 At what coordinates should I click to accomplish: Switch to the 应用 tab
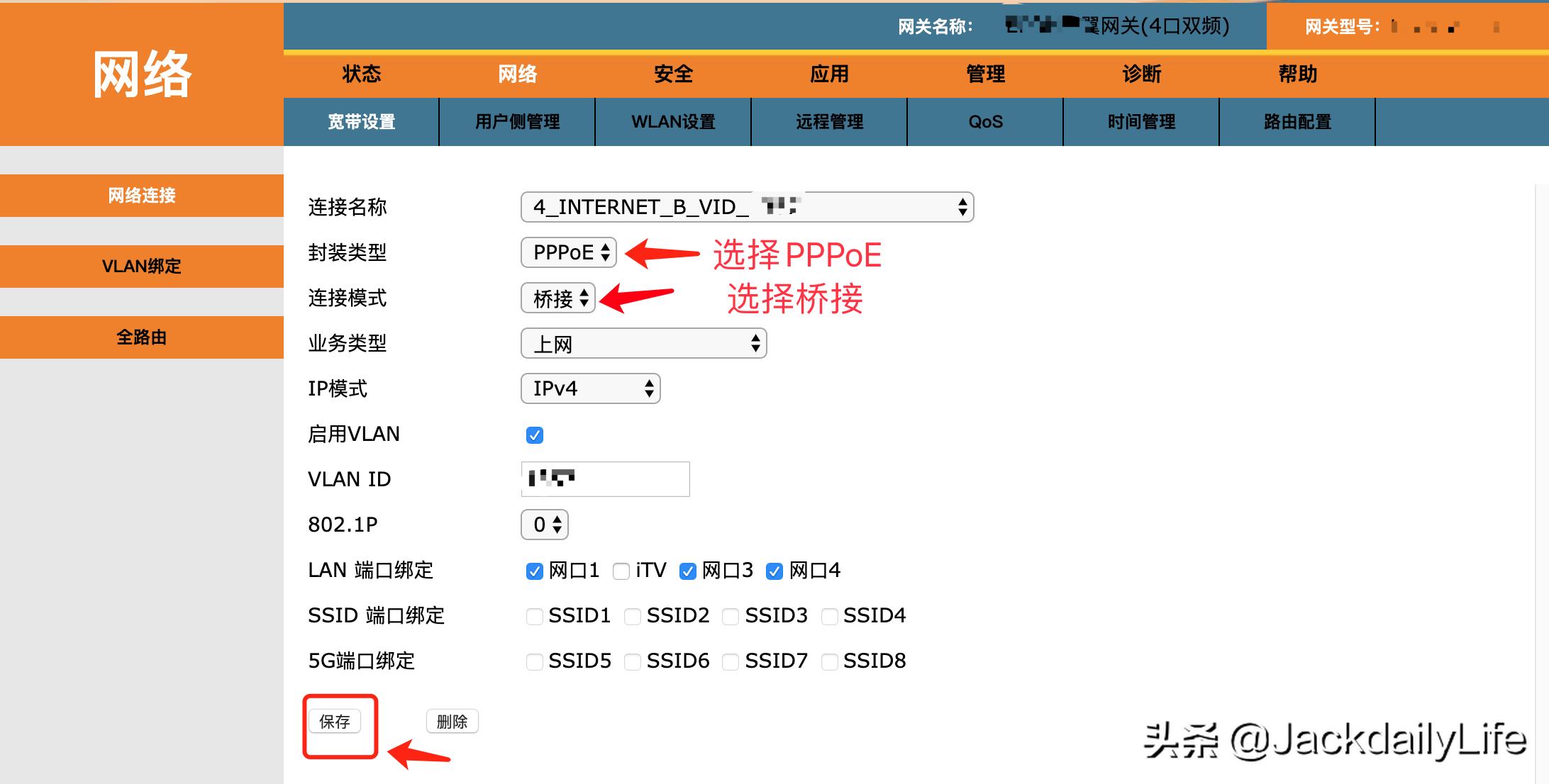[x=828, y=73]
